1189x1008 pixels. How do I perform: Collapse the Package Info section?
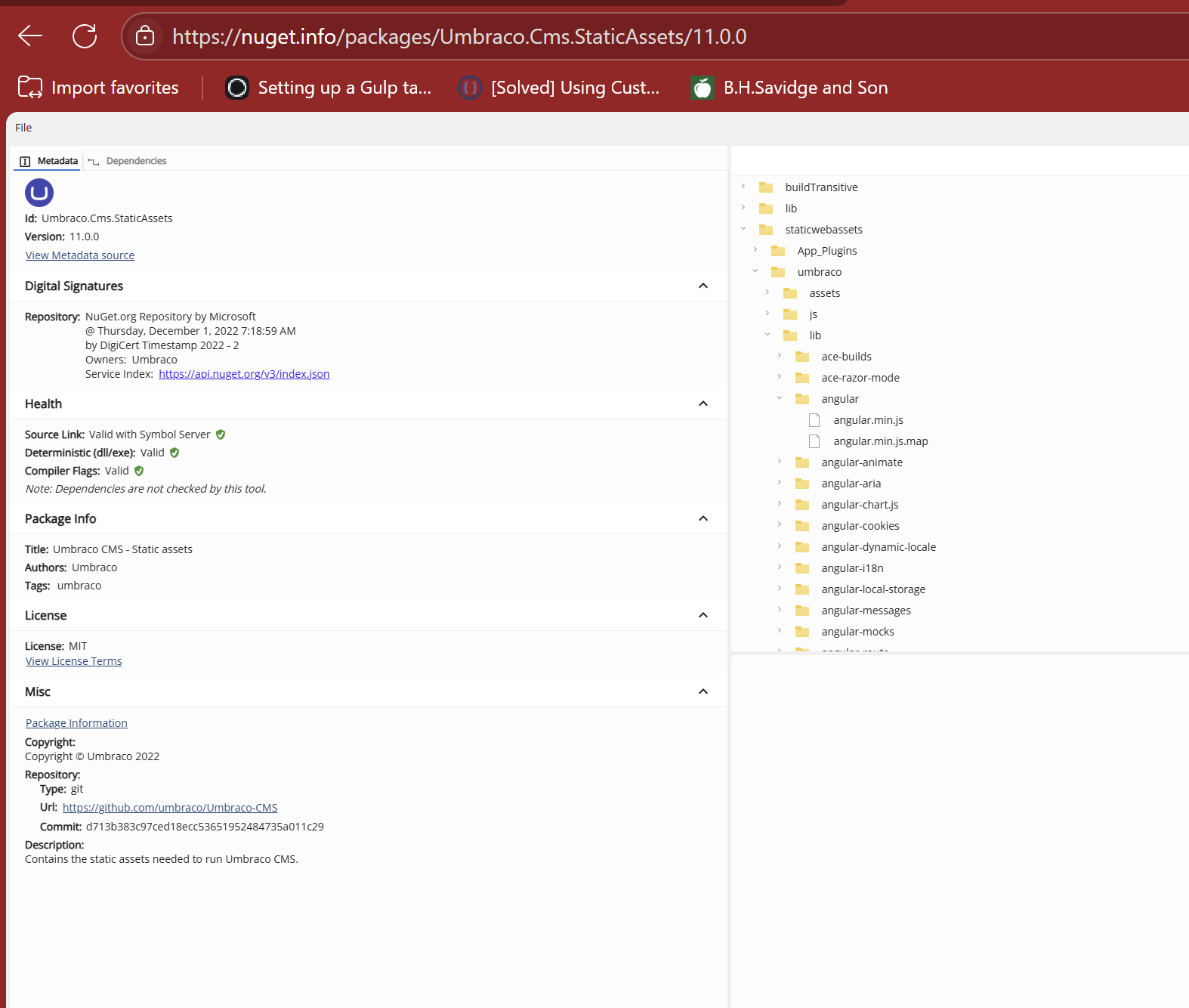coord(703,518)
